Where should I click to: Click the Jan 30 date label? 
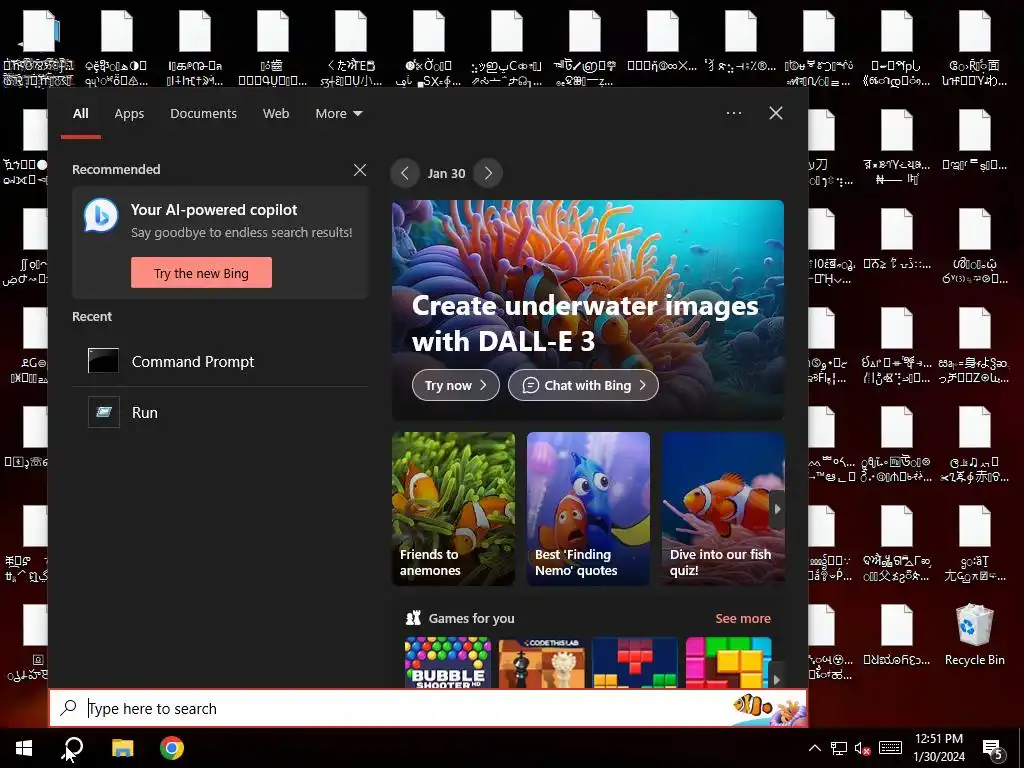pyautogui.click(x=446, y=173)
